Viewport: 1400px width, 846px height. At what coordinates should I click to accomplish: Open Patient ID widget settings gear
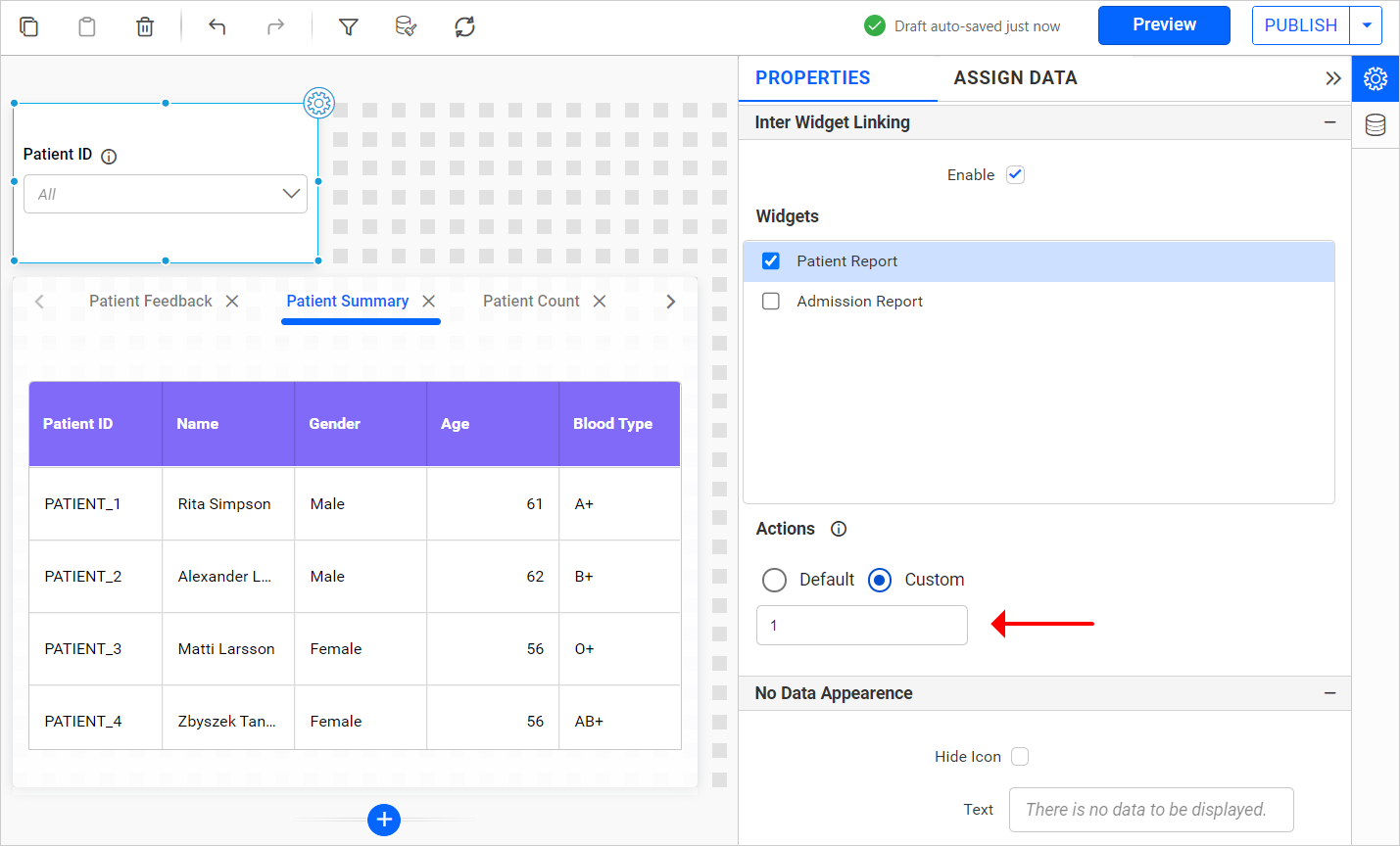(319, 102)
